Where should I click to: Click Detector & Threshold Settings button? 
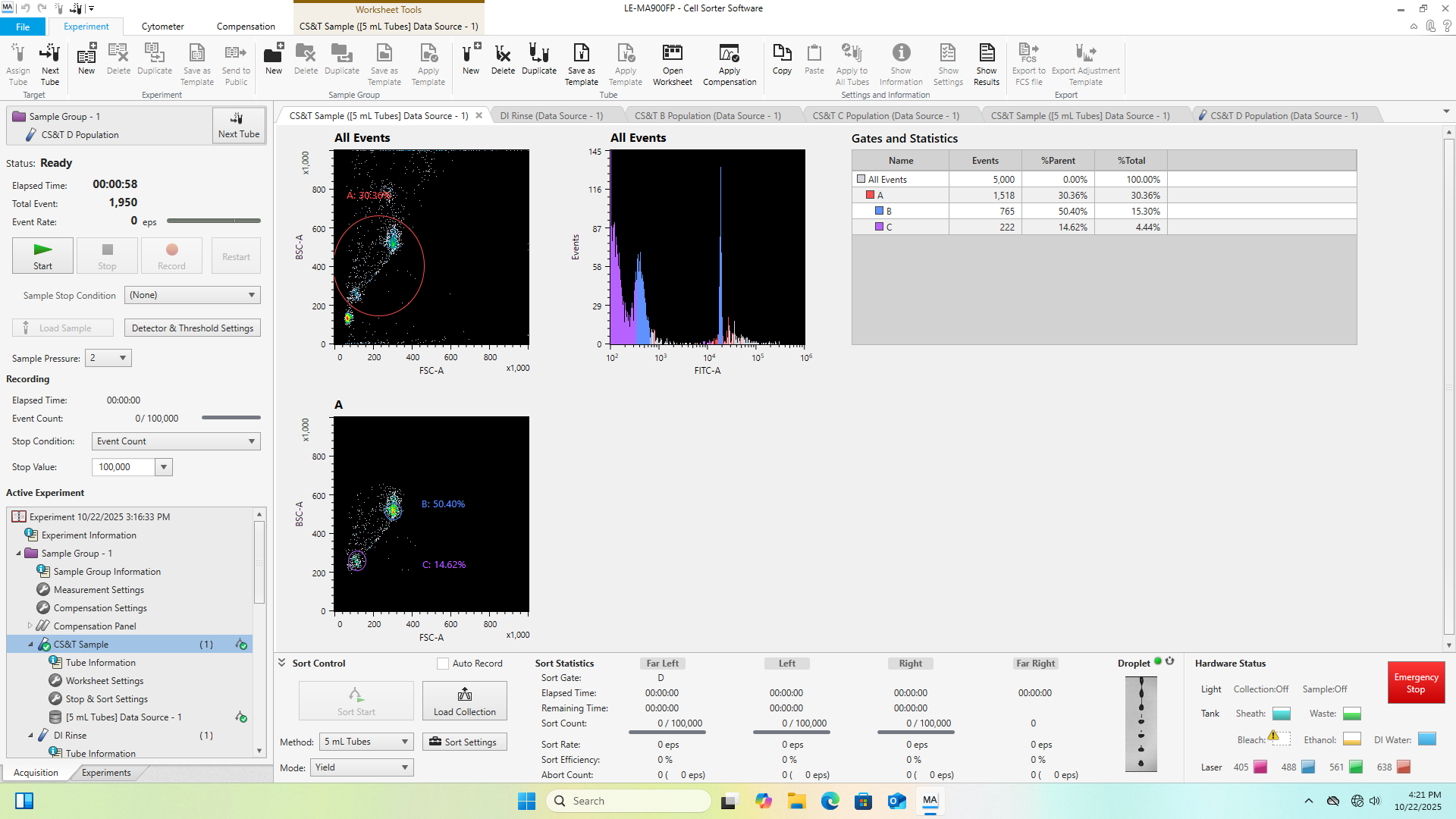coord(193,328)
